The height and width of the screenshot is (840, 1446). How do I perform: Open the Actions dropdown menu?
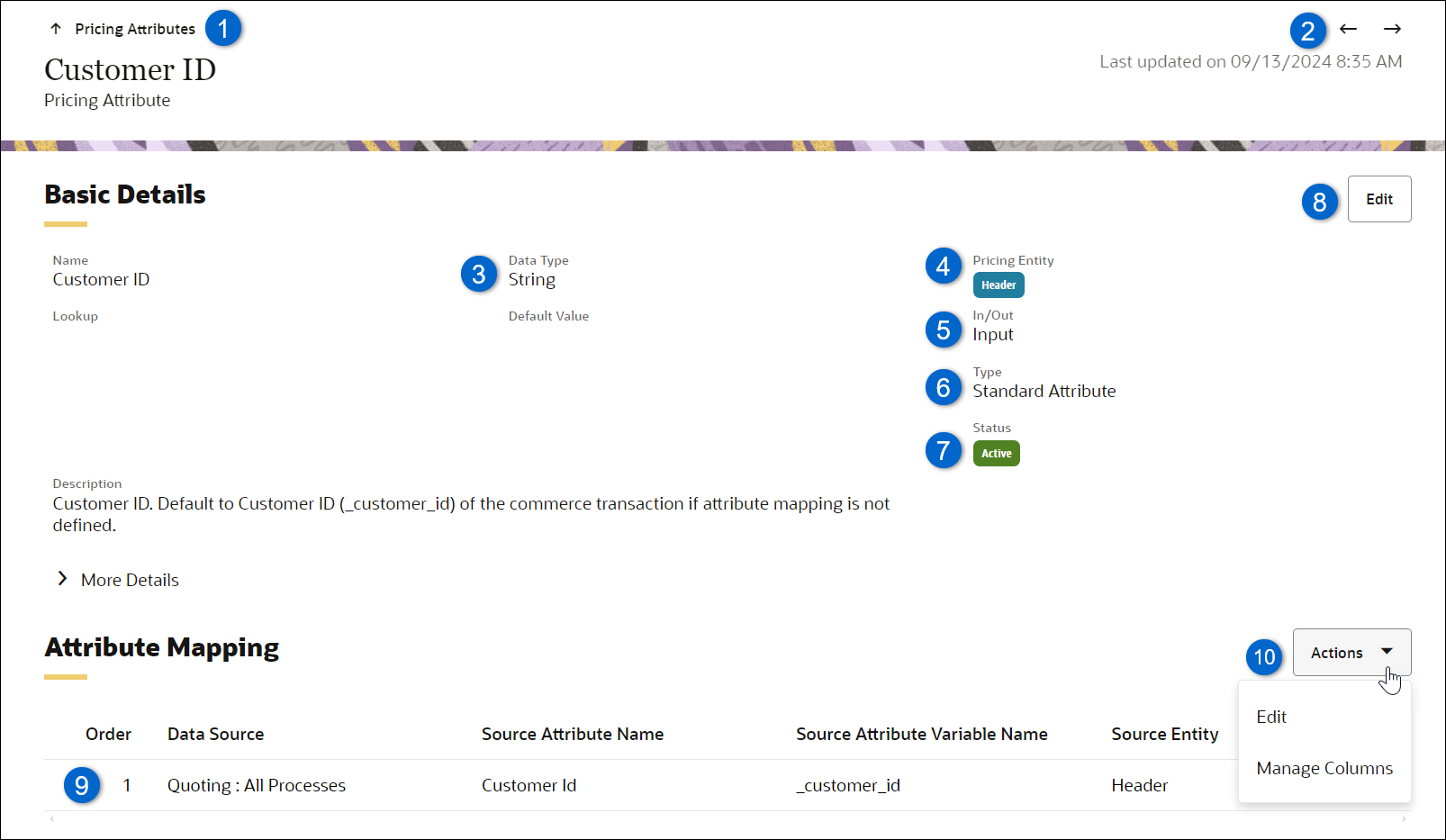[1337, 653]
